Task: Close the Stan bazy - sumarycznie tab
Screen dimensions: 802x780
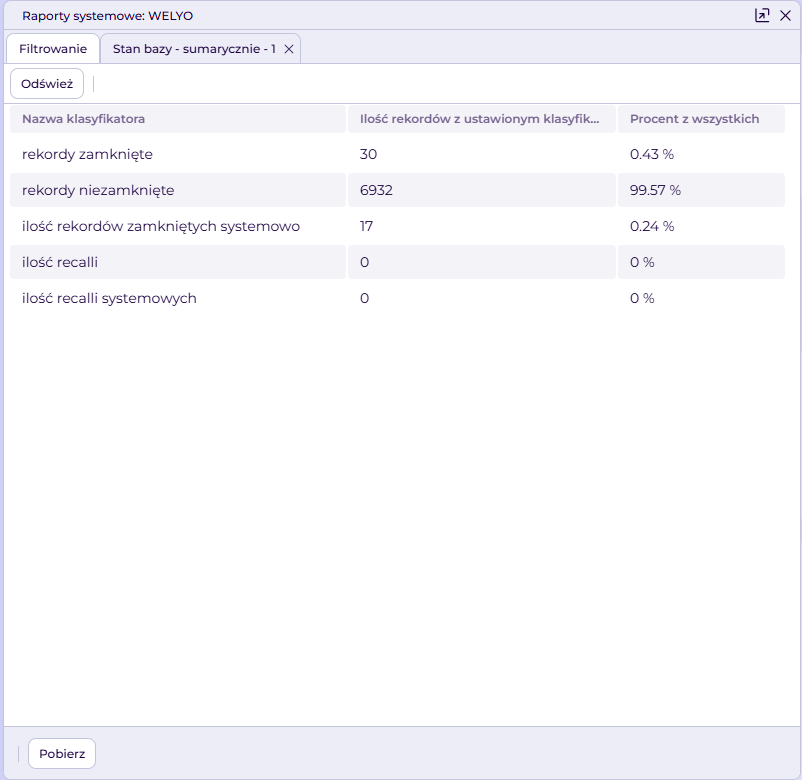Action: (x=289, y=49)
